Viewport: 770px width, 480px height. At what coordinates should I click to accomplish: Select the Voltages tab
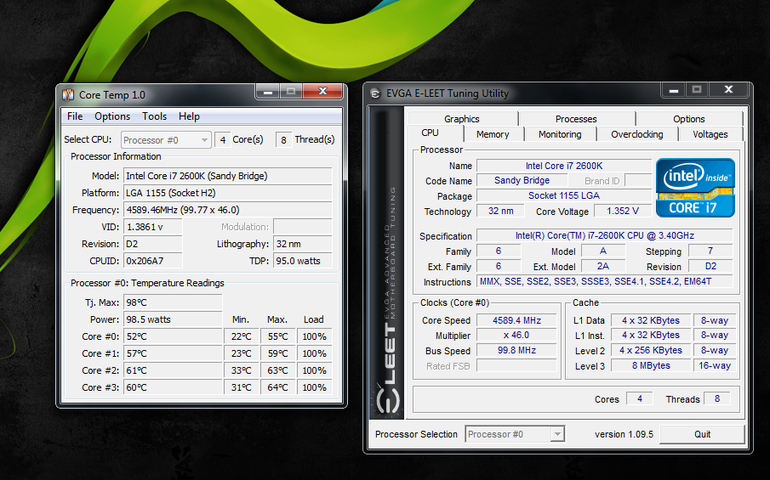(710, 134)
